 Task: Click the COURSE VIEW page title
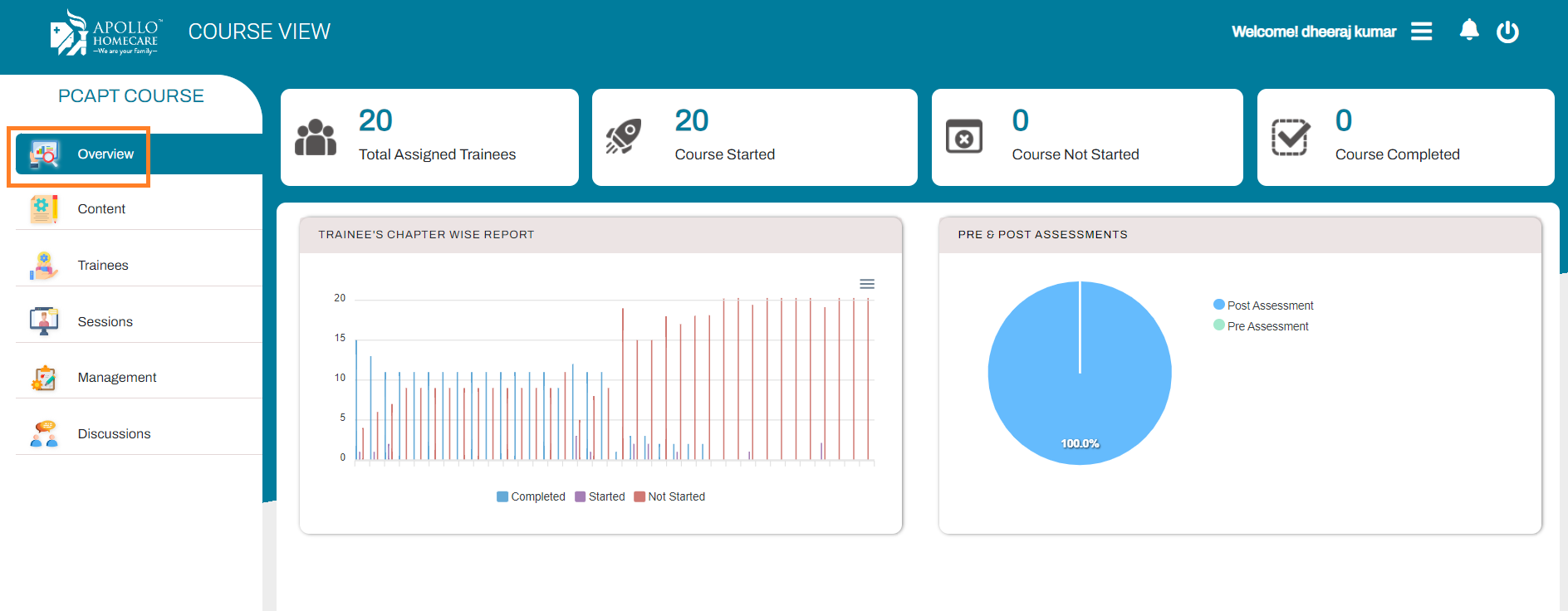point(259,32)
